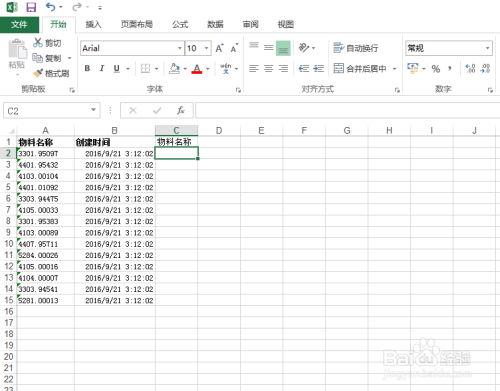Expand the Name Box C2 dropdown arrow

click(x=93, y=110)
